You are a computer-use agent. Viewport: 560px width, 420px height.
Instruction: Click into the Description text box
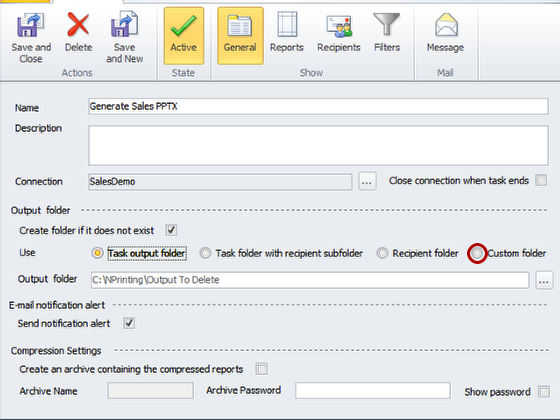coord(319,145)
